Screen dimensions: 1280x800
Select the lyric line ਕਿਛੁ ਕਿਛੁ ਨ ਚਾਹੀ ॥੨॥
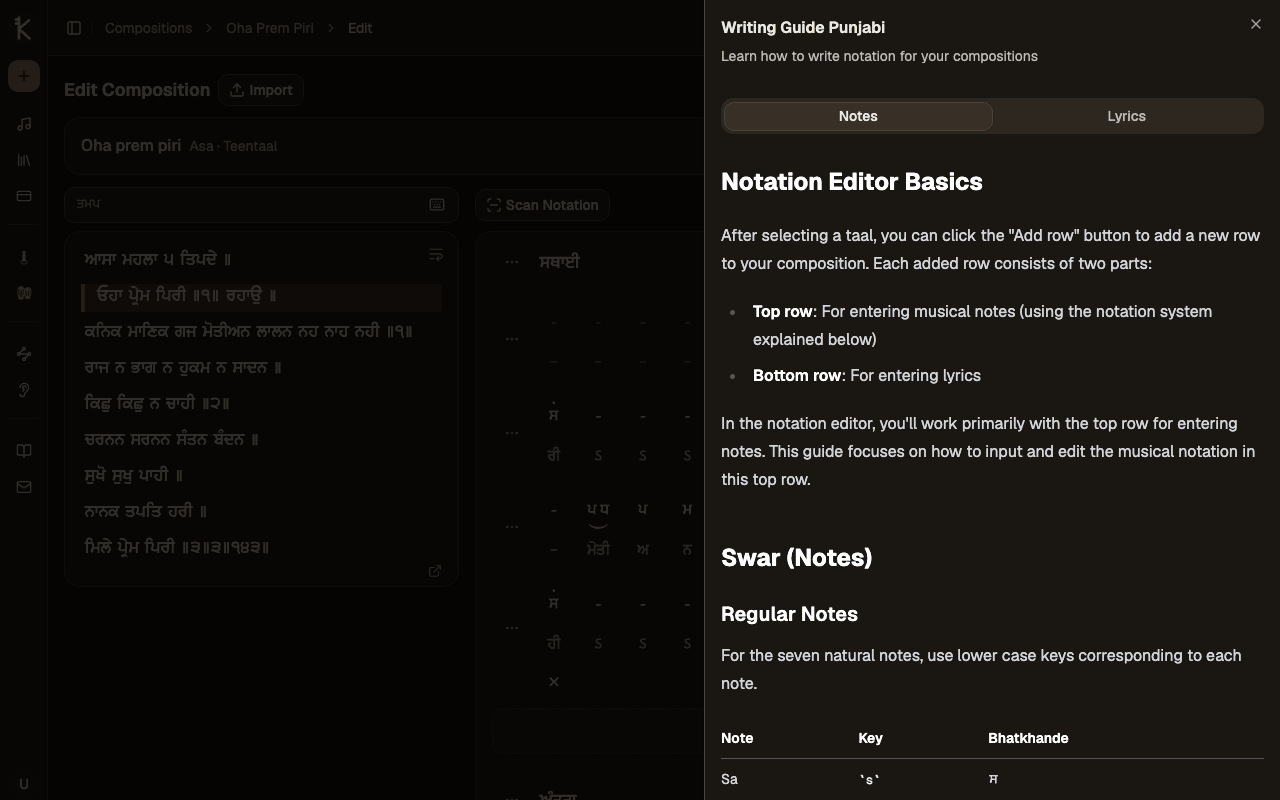click(x=158, y=403)
